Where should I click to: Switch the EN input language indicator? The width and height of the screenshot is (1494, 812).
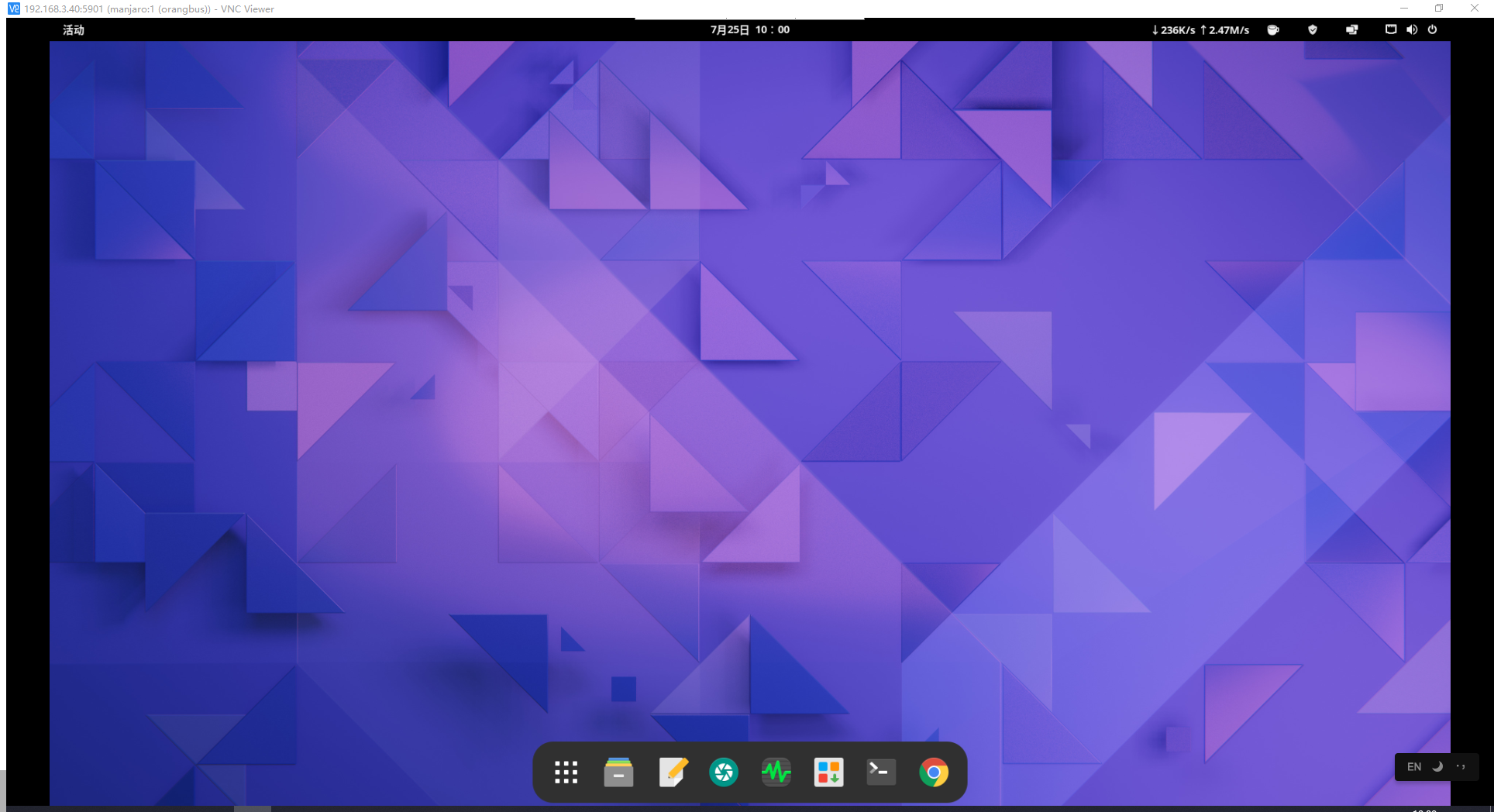1414,767
